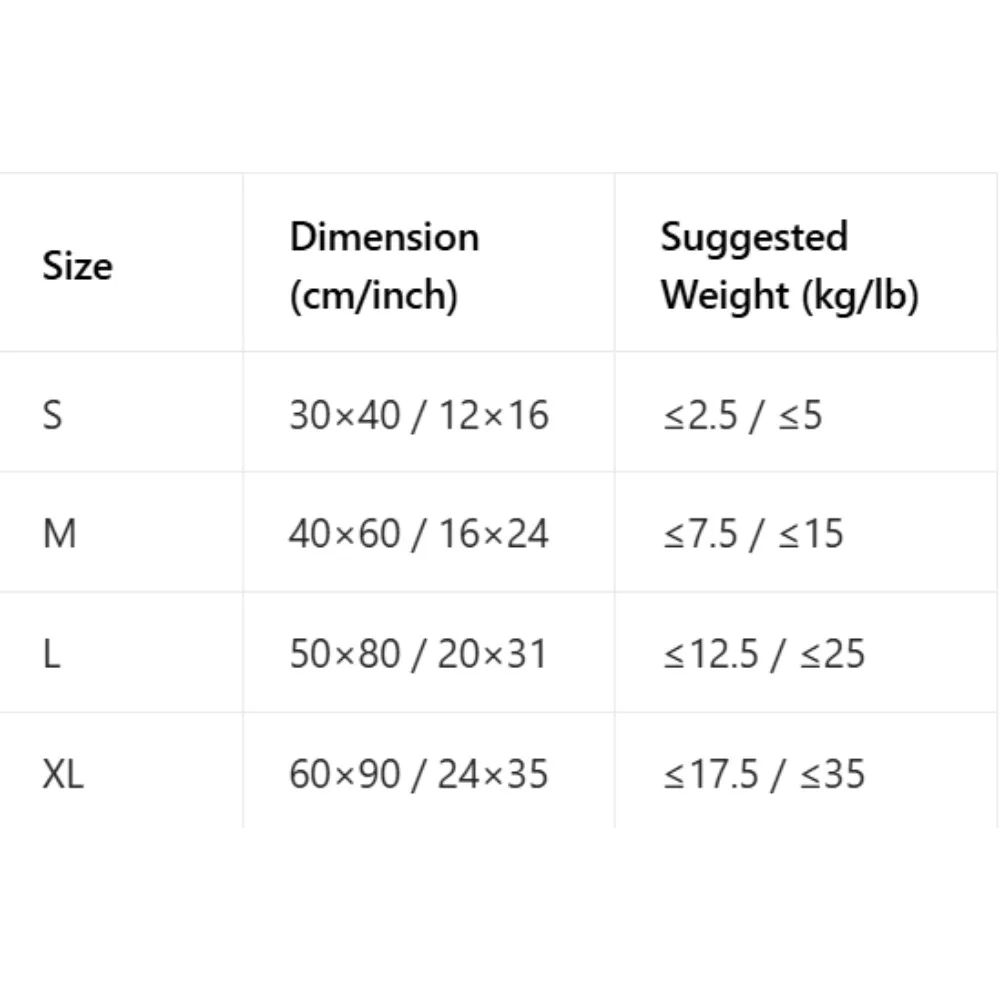Viewport: 1000px width, 1000px height.
Task: Select the S size cell
Action: coord(121,412)
